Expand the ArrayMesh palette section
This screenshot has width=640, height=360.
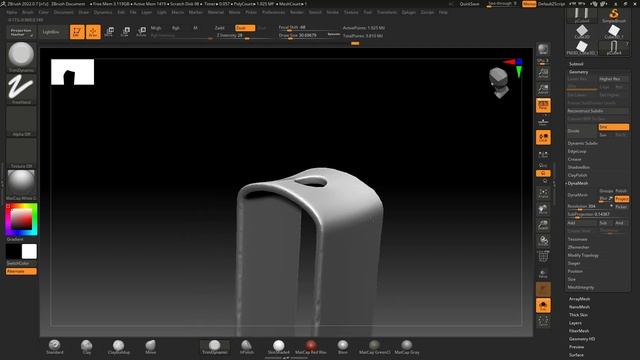point(579,299)
